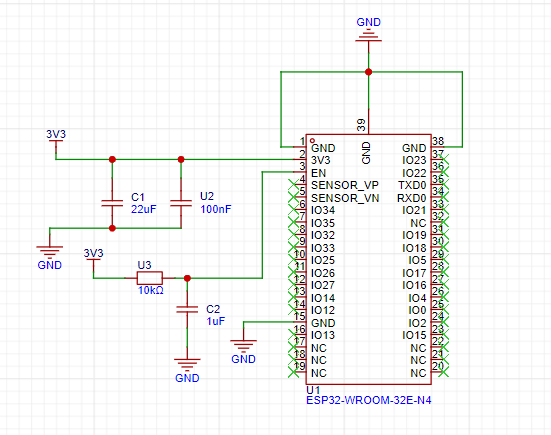Select capacitor C2 symbol

tap(187, 309)
